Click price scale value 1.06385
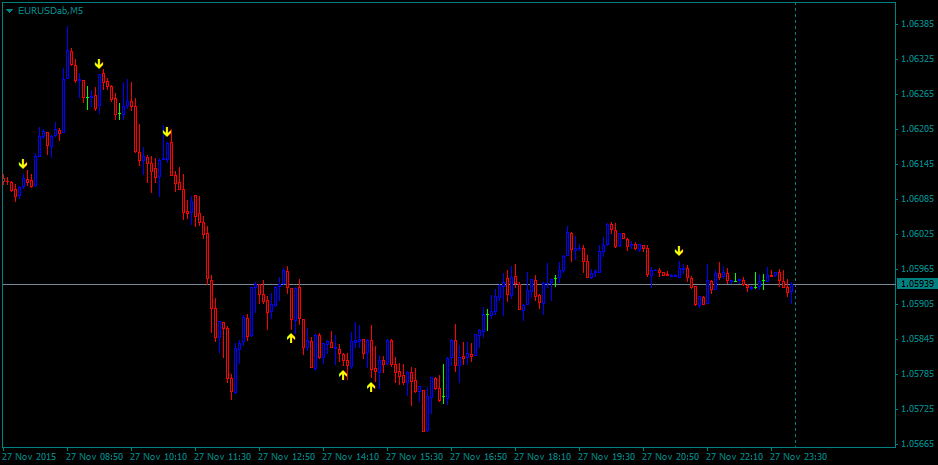 (917, 25)
